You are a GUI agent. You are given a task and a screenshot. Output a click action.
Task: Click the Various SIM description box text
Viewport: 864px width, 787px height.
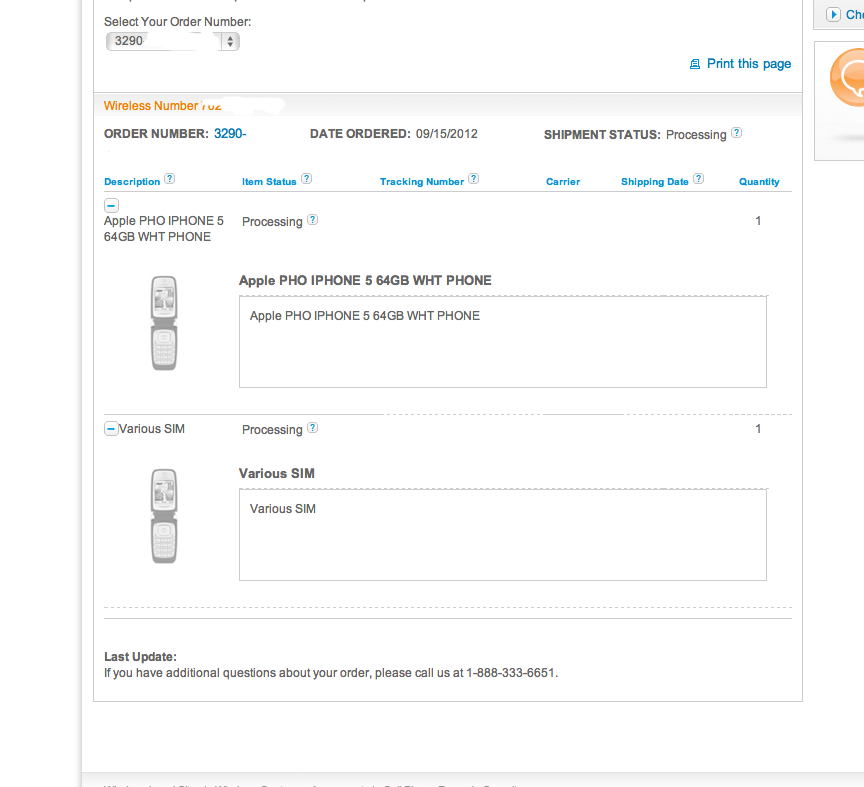coord(283,509)
